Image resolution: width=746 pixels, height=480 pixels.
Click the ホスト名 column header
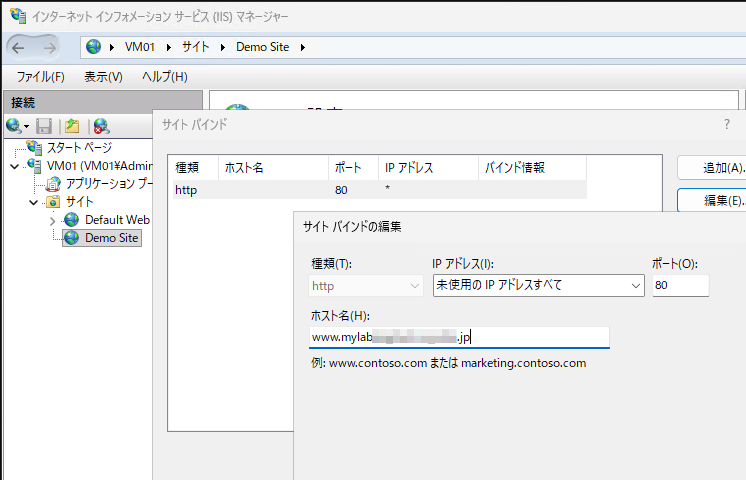click(x=274, y=167)
